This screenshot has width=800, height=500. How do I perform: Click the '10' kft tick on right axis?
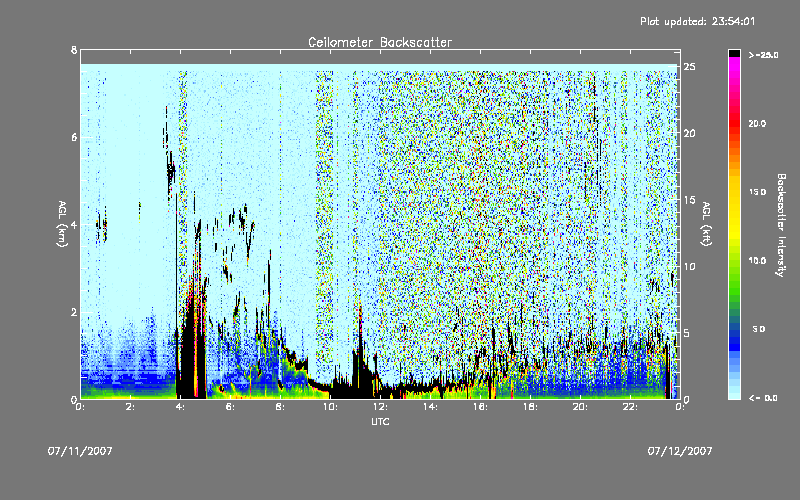click(x=689, y=266)
